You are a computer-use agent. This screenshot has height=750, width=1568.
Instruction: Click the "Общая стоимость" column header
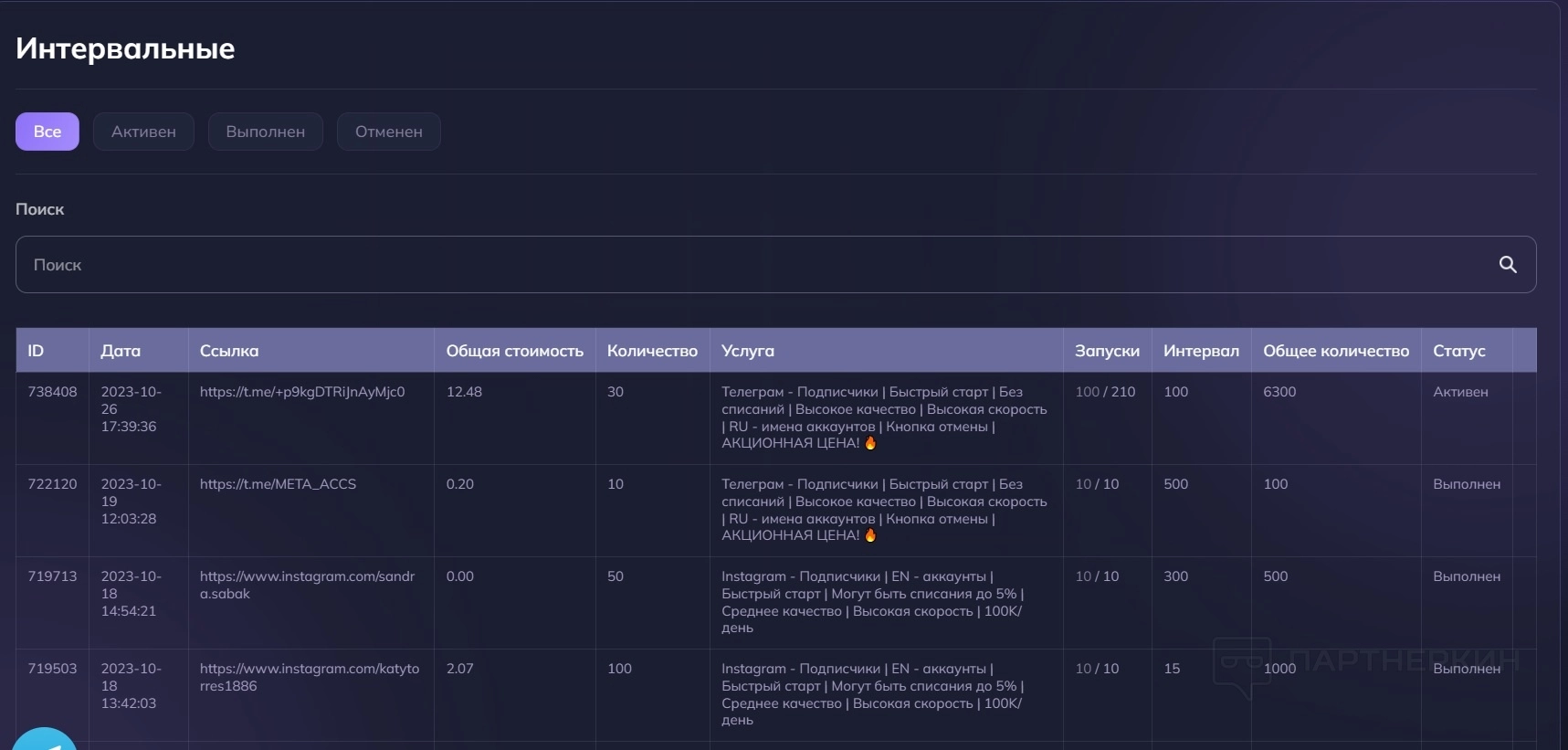514,351
